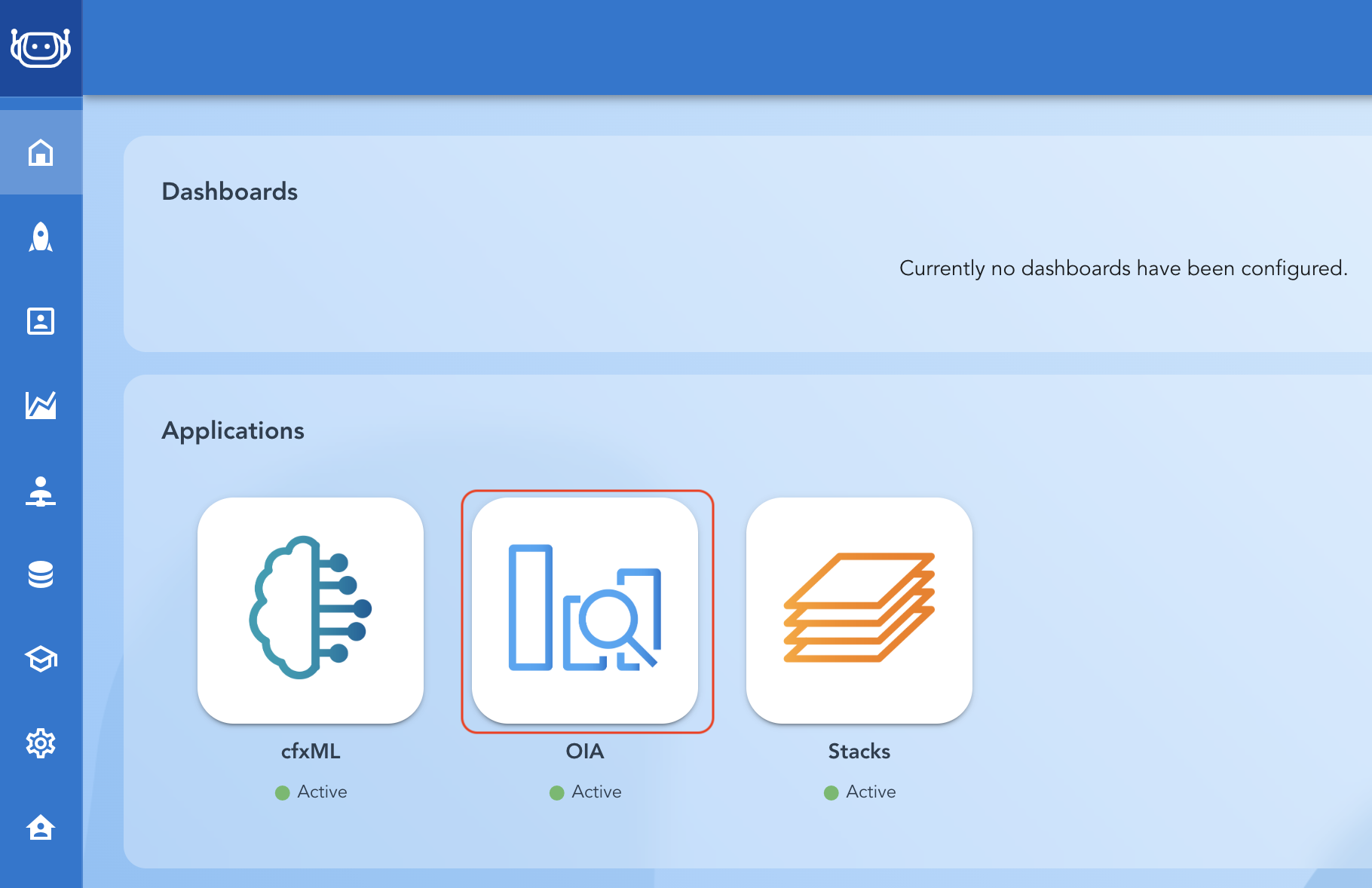Click the 'Currently no dashboards have been configured' message

pos(1123,268)
